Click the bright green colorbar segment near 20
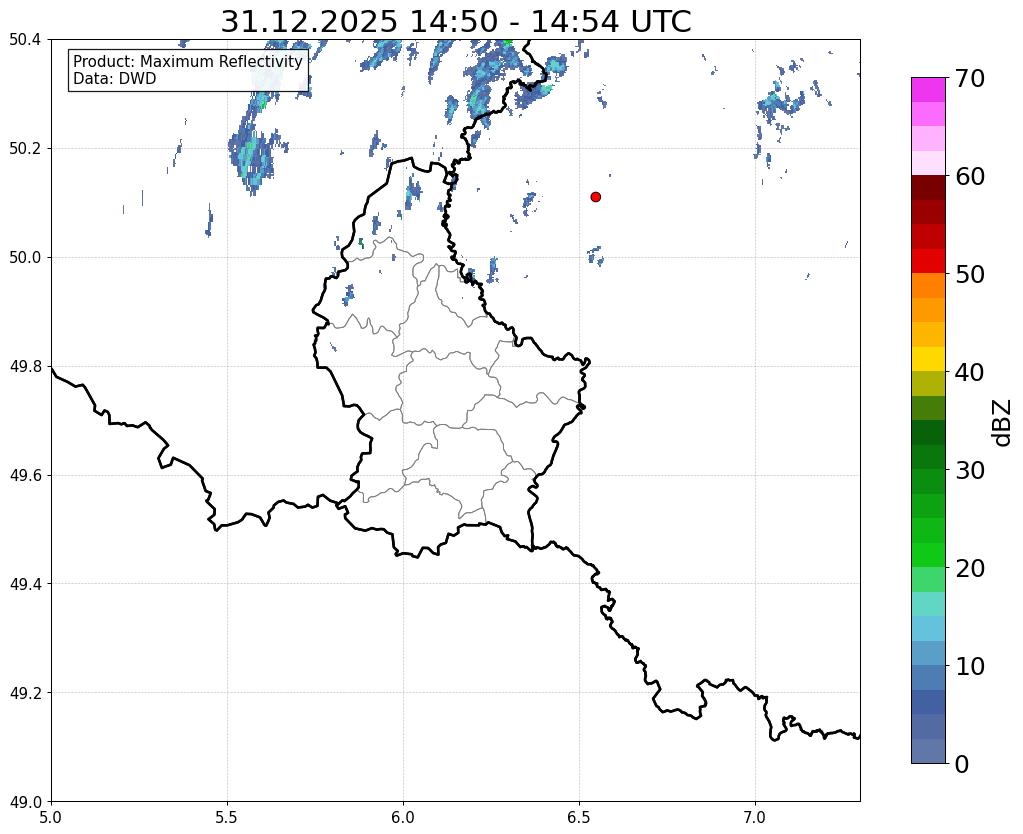The image size is (1023, 834). pyautogui.click(x=928, y=555)
